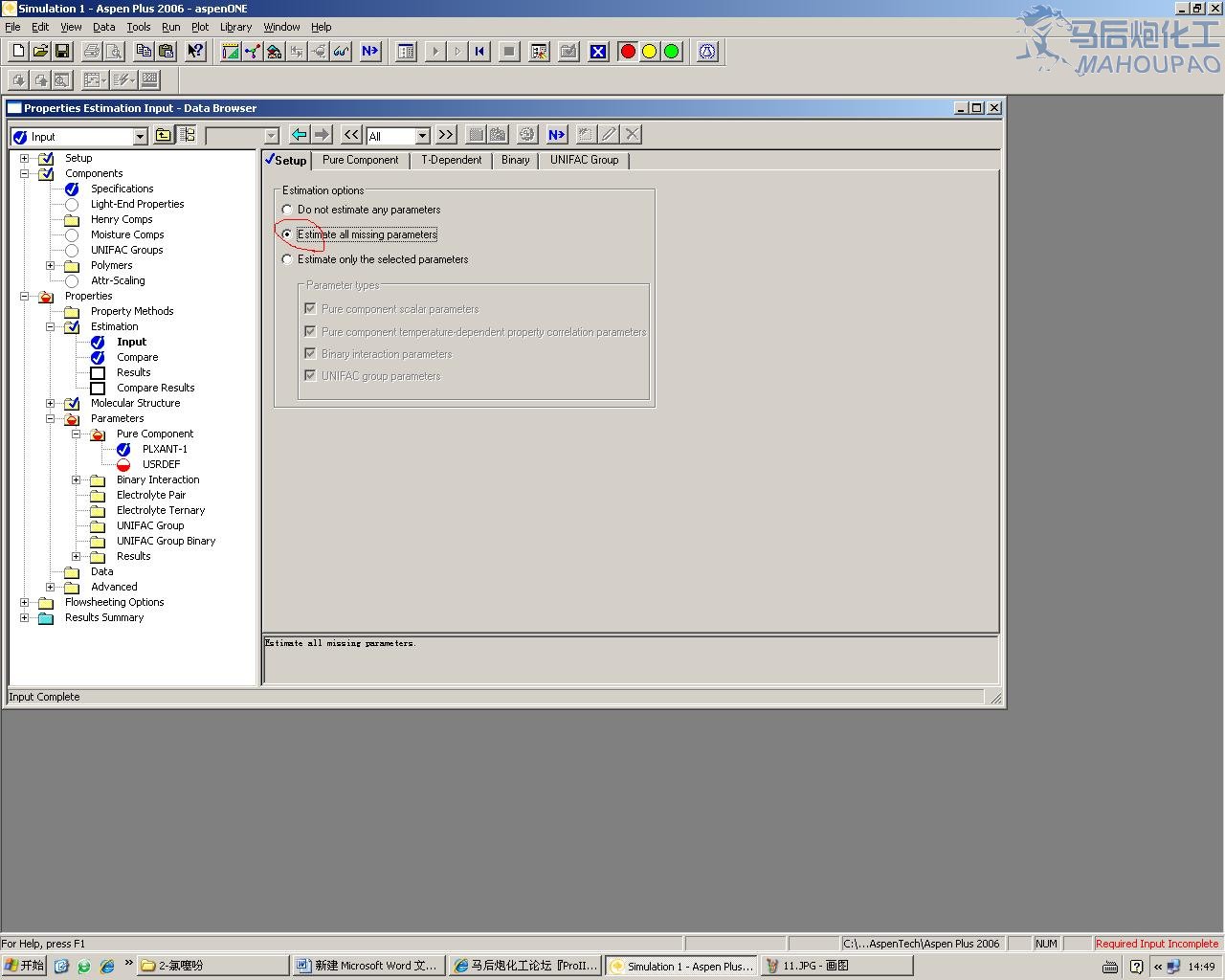Click the Reinitialize simulation icon

[x=479, y=52]
